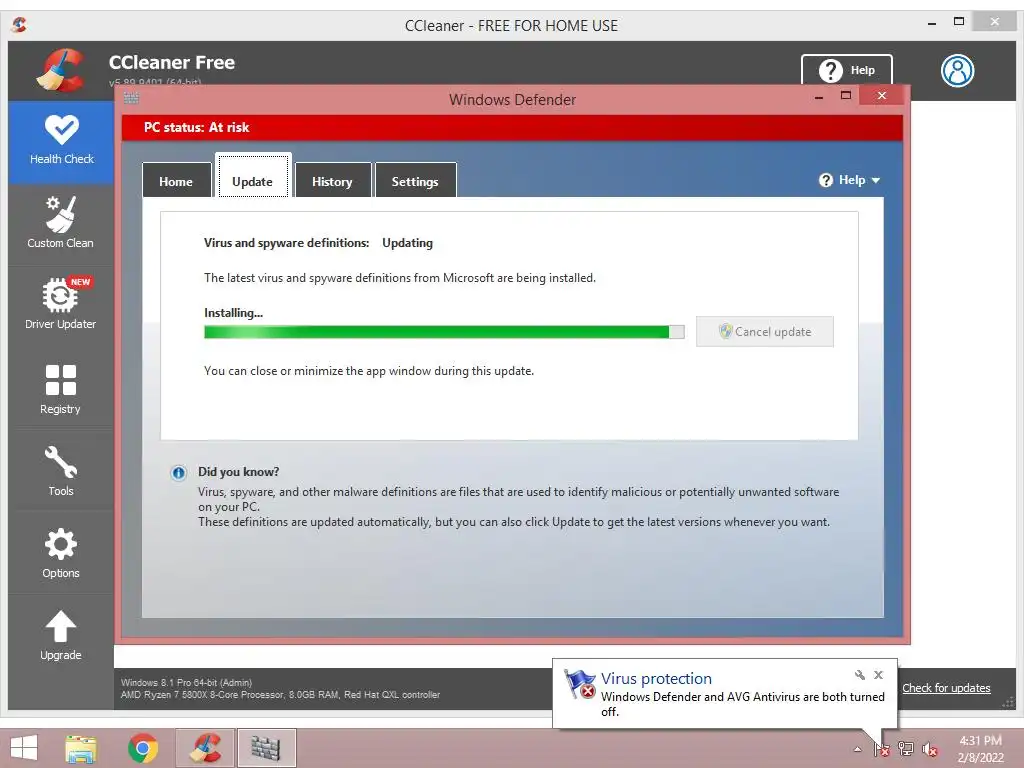Open File Explorer from taskbar
This screenshot has height=768, width=1024.
pos(81,748)
